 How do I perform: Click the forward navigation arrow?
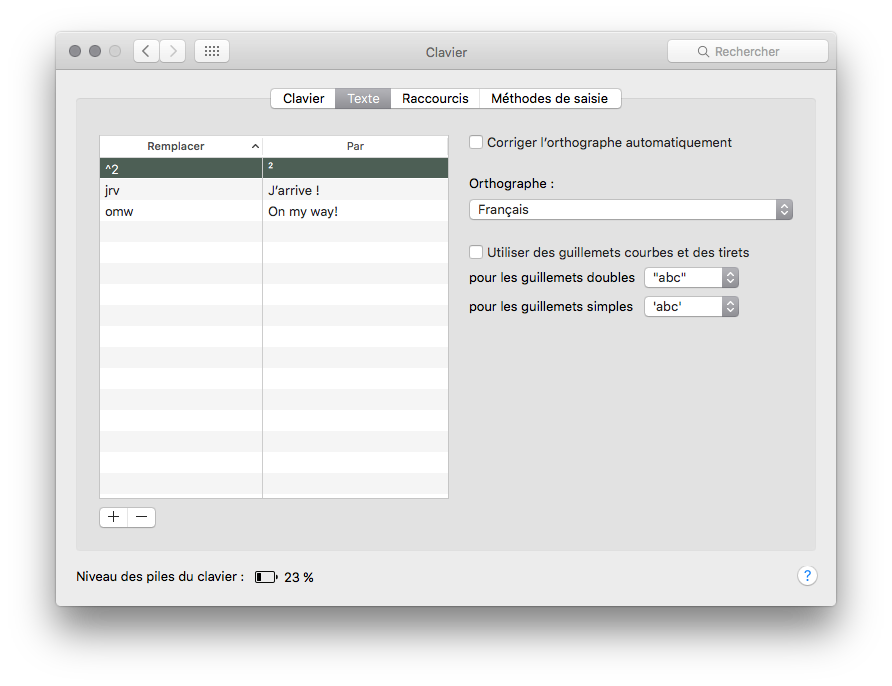pos(172,51)
